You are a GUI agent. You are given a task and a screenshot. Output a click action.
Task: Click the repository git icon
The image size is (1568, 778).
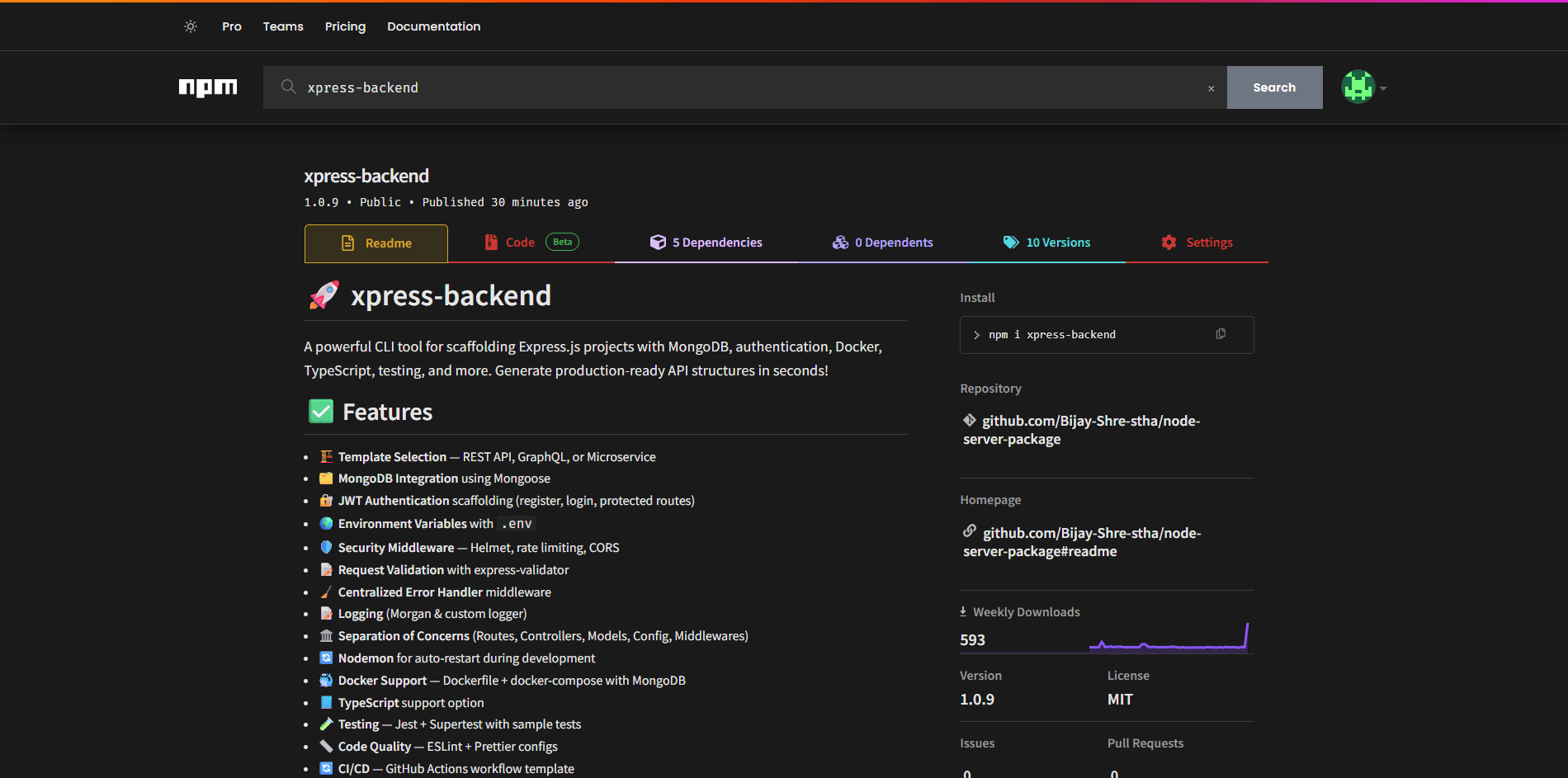click(x=970, y=420)
